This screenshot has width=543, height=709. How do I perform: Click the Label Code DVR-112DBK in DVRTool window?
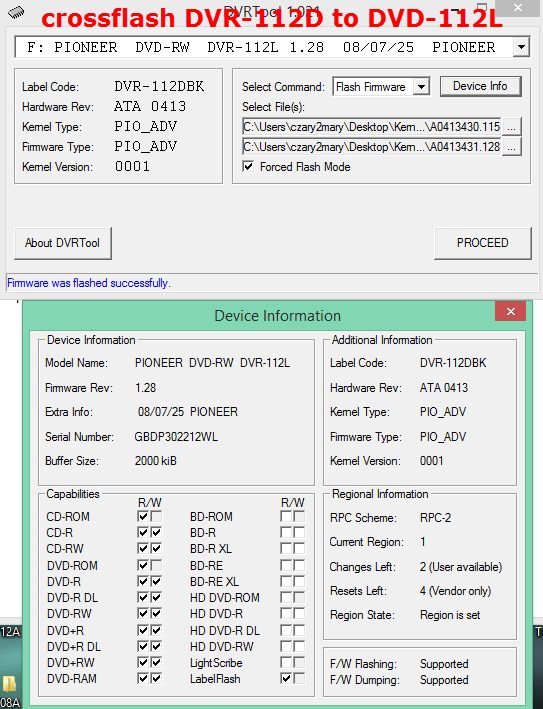159,86
